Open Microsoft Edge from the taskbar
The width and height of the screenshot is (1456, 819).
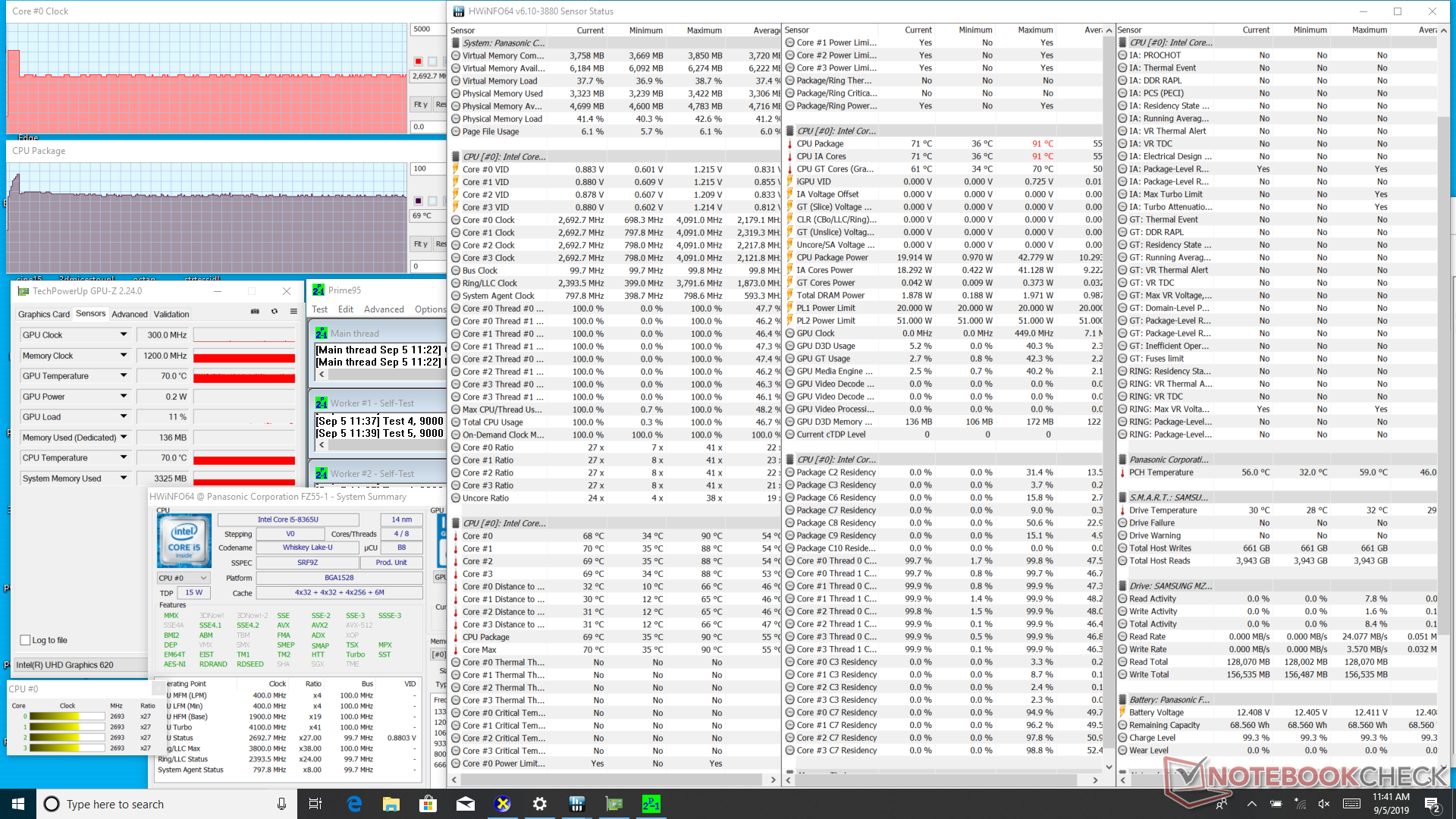pos(354,804)
